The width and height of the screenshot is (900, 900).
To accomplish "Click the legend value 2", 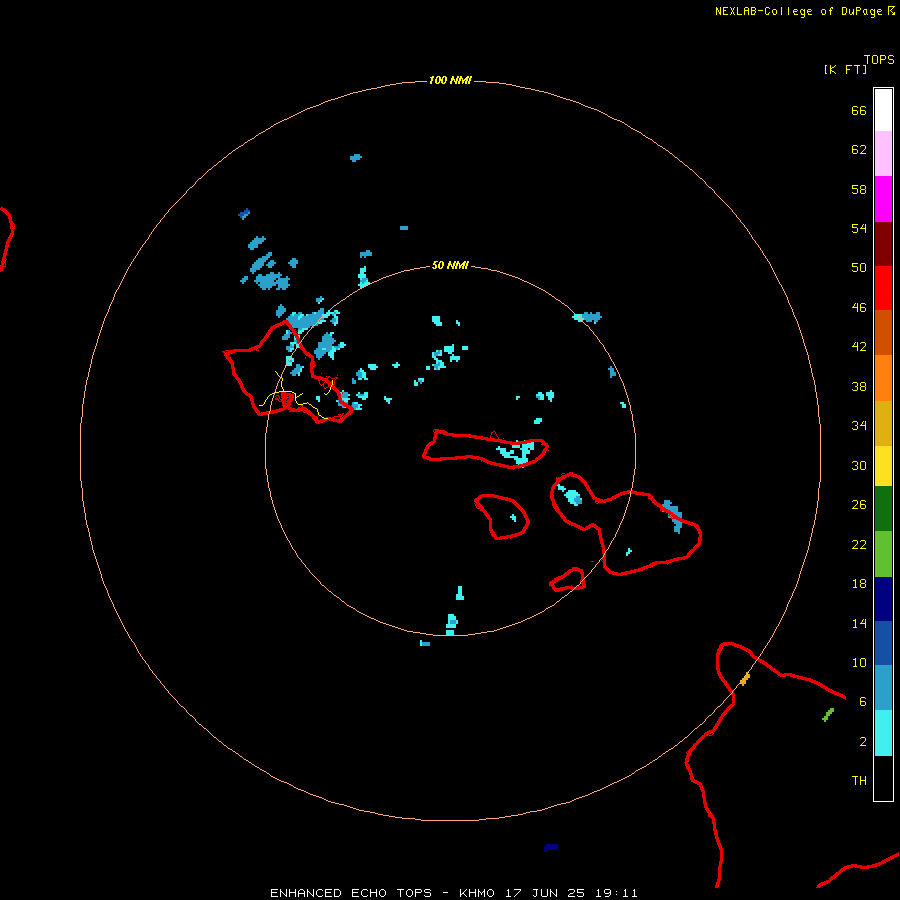I will point(863,742).
